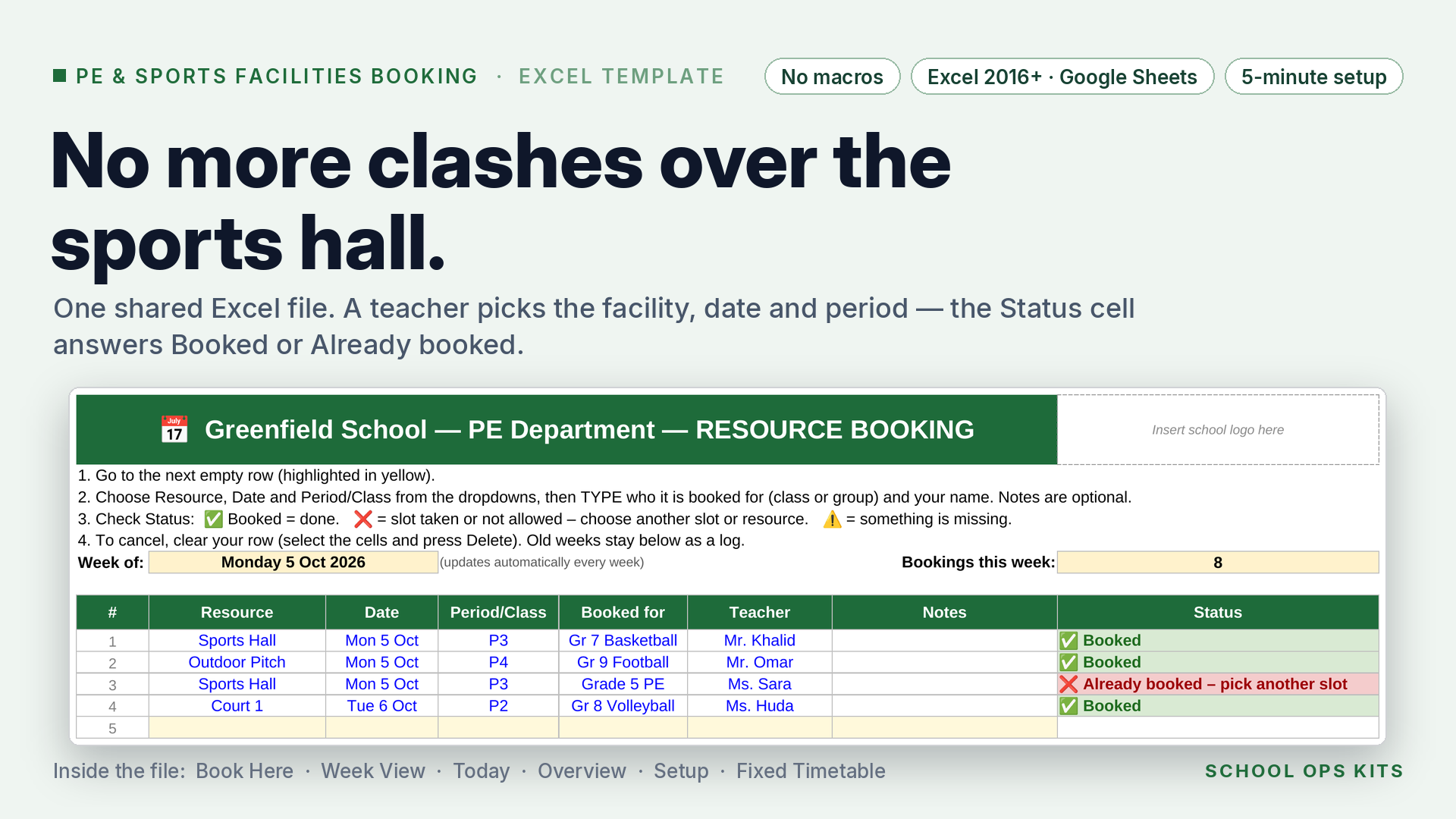This screenshot has width=1456, height=819.
Task: Click 'Fixed Timetable' in the sheet list
Action: [x=811, y=770]
